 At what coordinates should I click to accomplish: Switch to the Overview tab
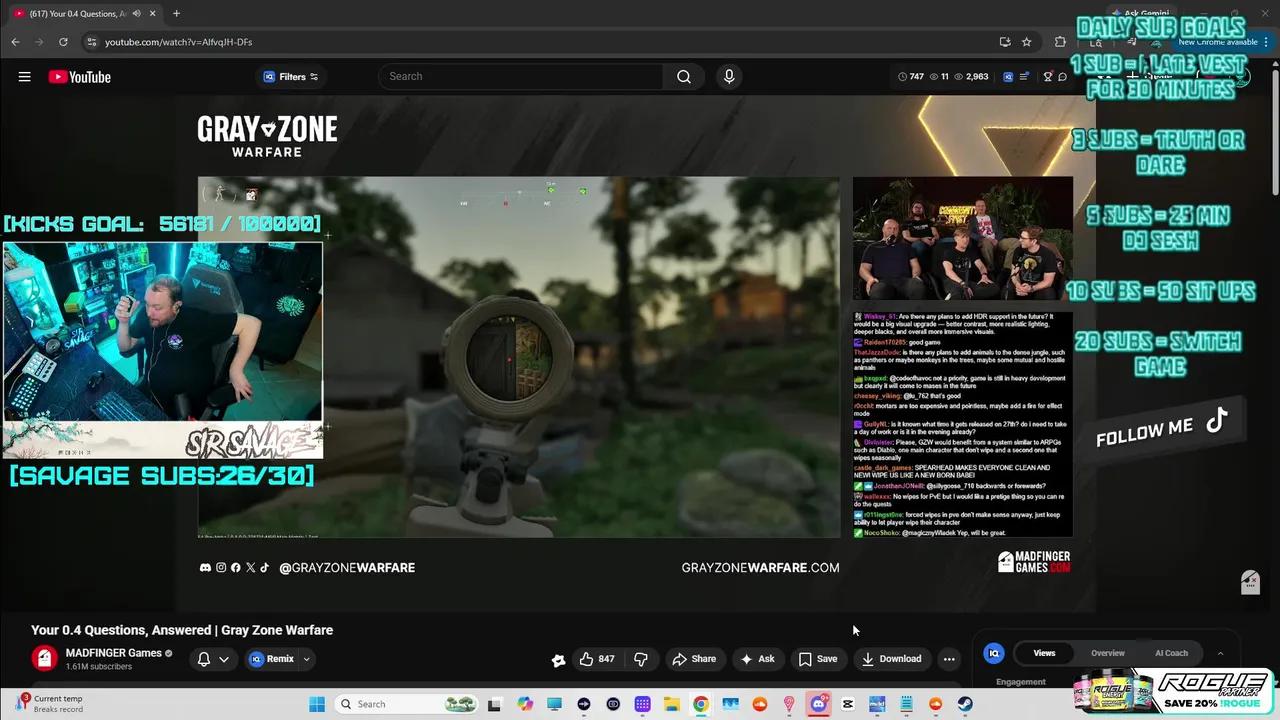pyautogui.click(x=1108, y=653)
